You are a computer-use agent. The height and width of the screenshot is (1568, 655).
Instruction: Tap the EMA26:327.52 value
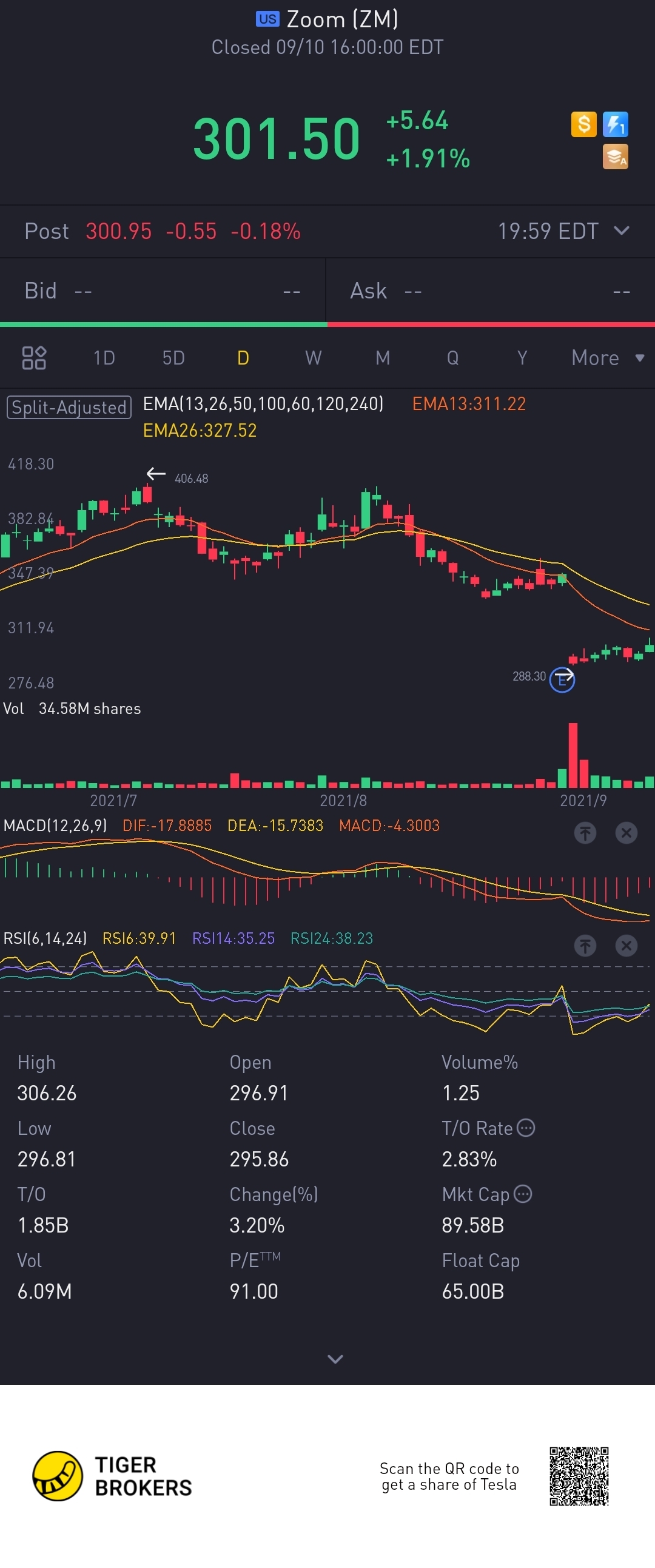click(x=200, y=430)
